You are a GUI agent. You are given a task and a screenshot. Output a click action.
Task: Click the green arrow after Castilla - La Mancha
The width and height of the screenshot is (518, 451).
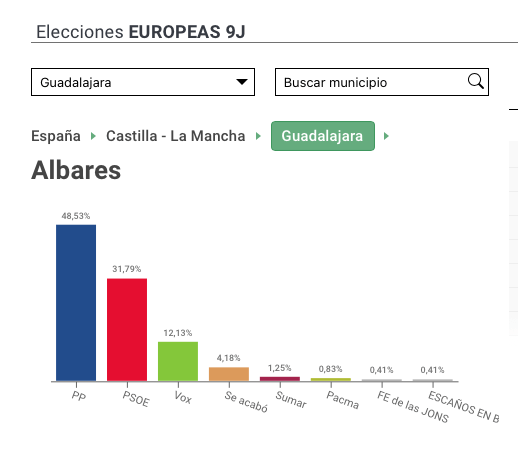(258, 136)
